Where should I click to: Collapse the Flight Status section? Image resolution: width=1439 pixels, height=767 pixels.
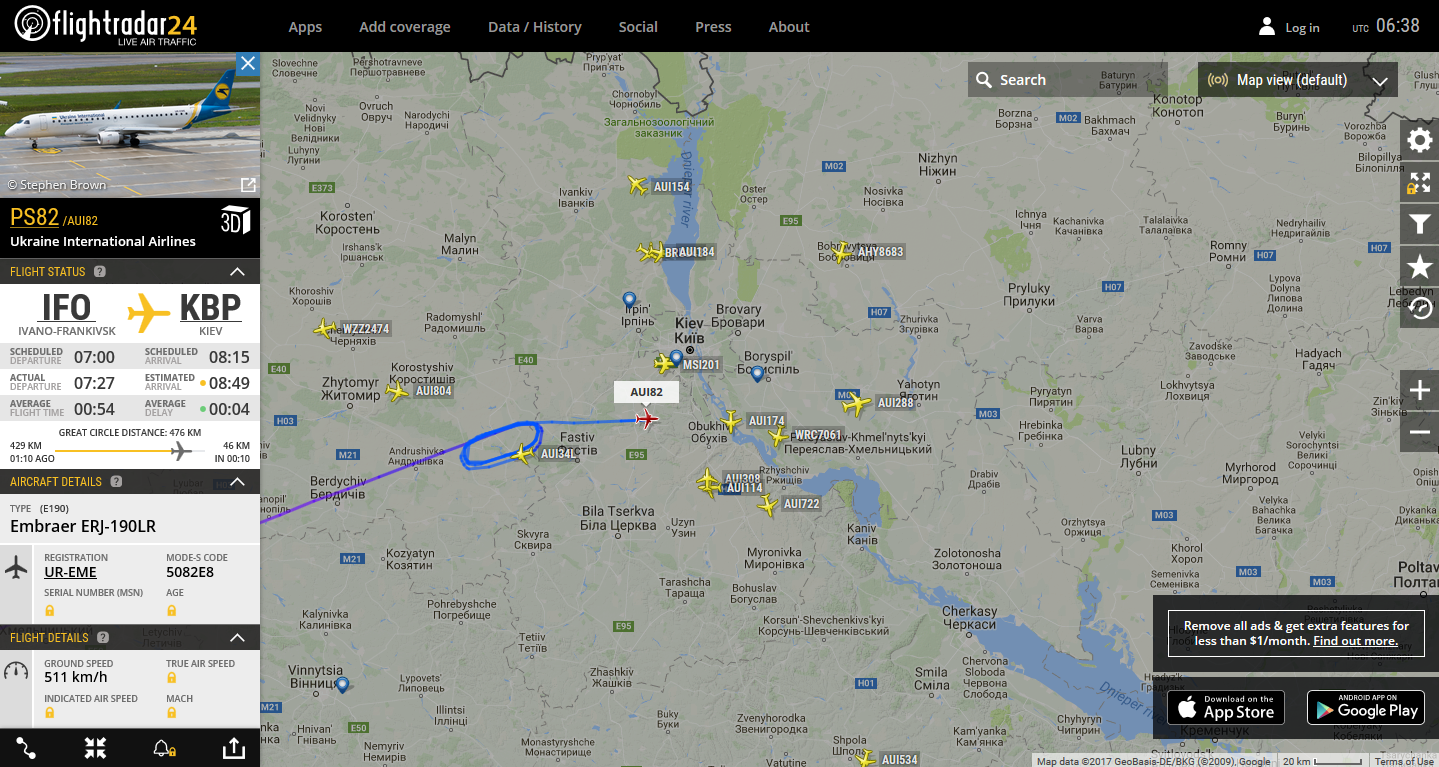(237, 271)
